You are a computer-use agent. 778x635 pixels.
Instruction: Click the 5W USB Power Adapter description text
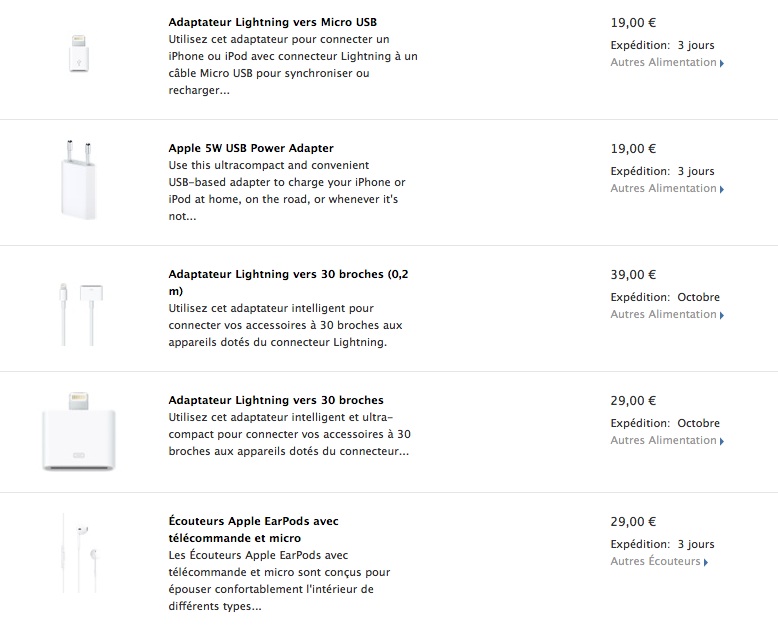(x=286, y=190)
